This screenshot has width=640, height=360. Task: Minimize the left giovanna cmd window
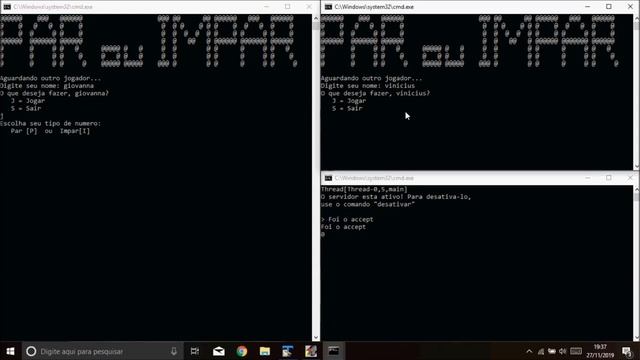(x=267, y=7)
